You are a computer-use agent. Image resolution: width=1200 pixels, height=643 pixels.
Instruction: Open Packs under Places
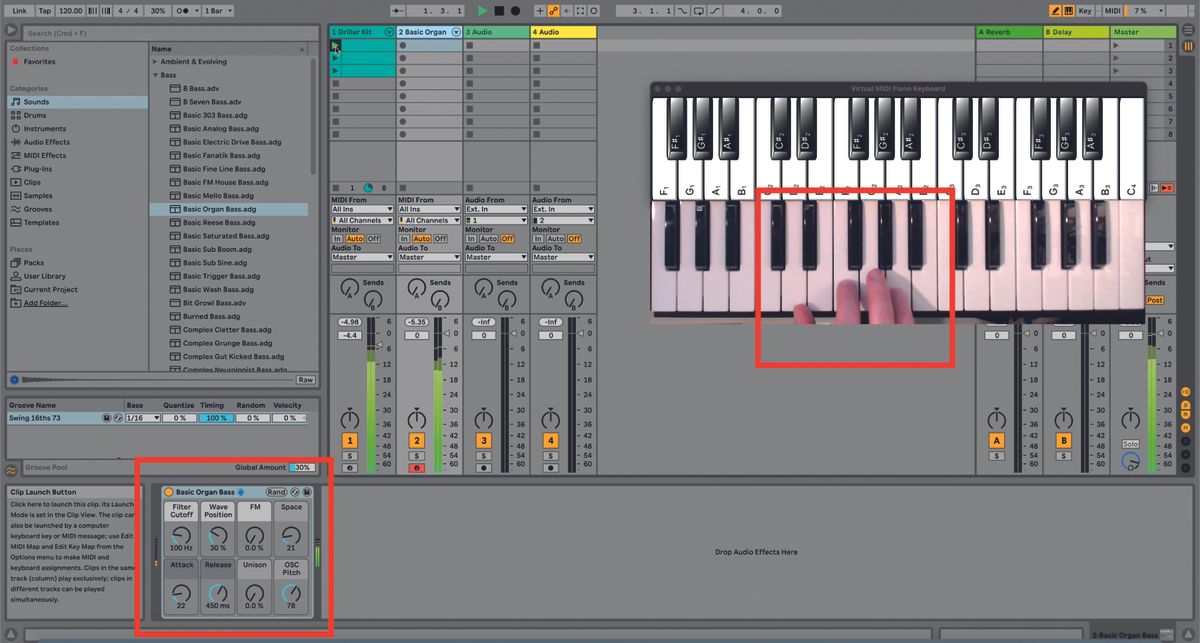[x=34, y=263]
